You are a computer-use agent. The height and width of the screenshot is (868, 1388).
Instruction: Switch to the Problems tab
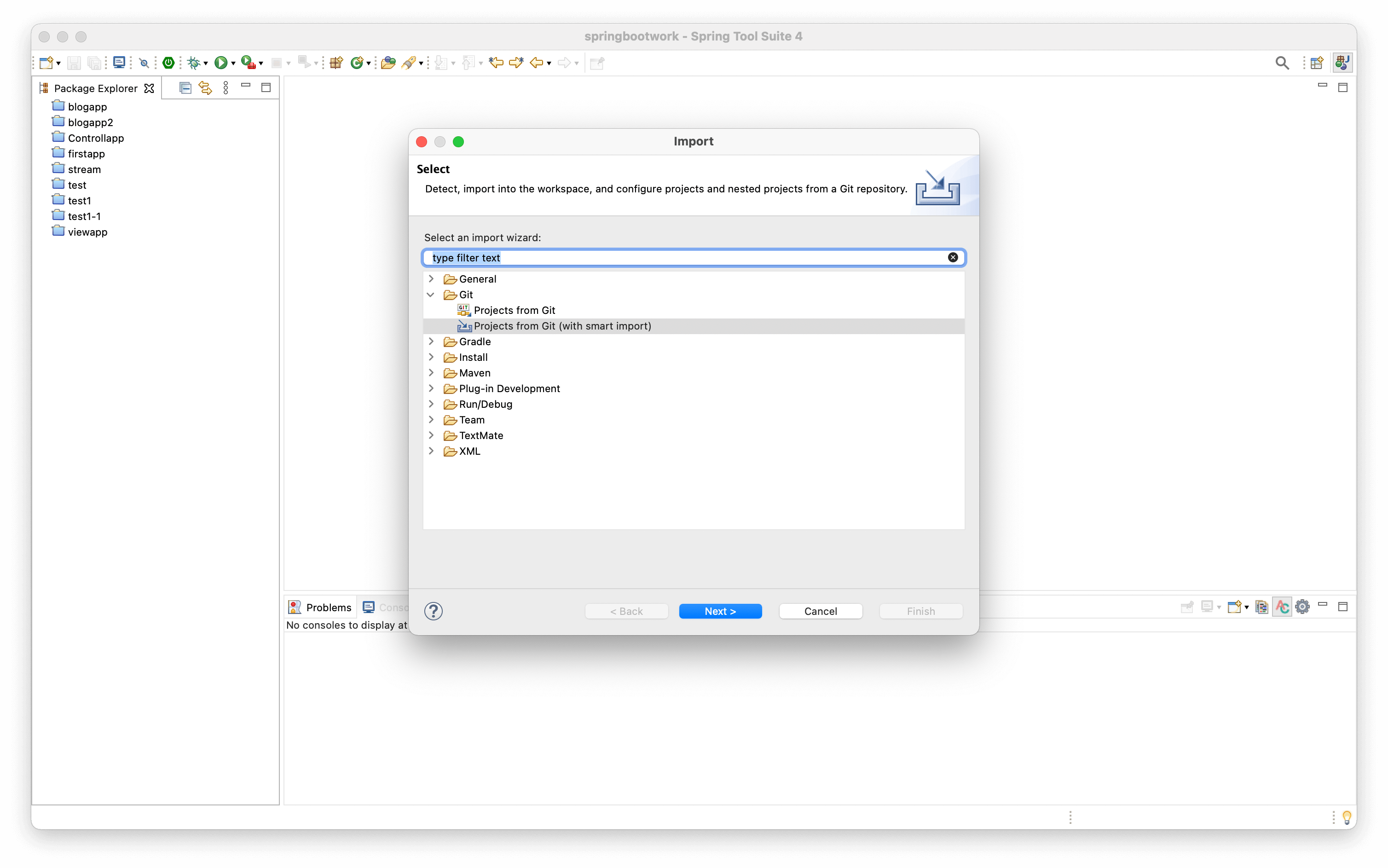pos(320,608)
